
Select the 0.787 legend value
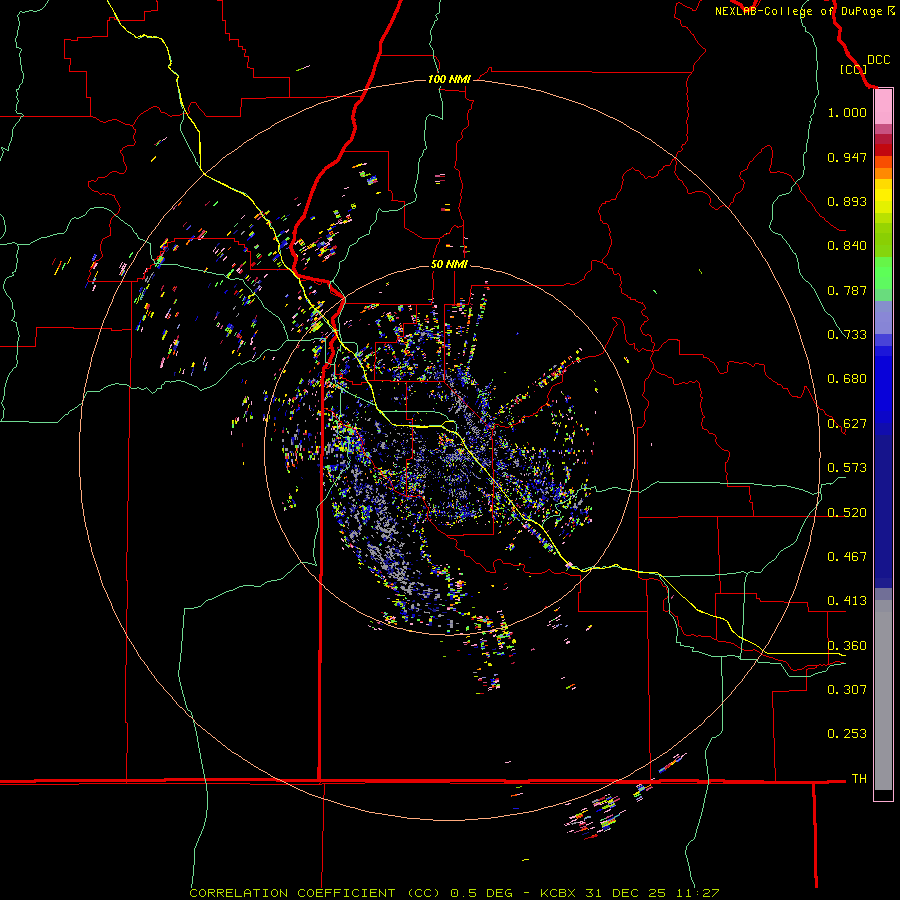[847, 290]
